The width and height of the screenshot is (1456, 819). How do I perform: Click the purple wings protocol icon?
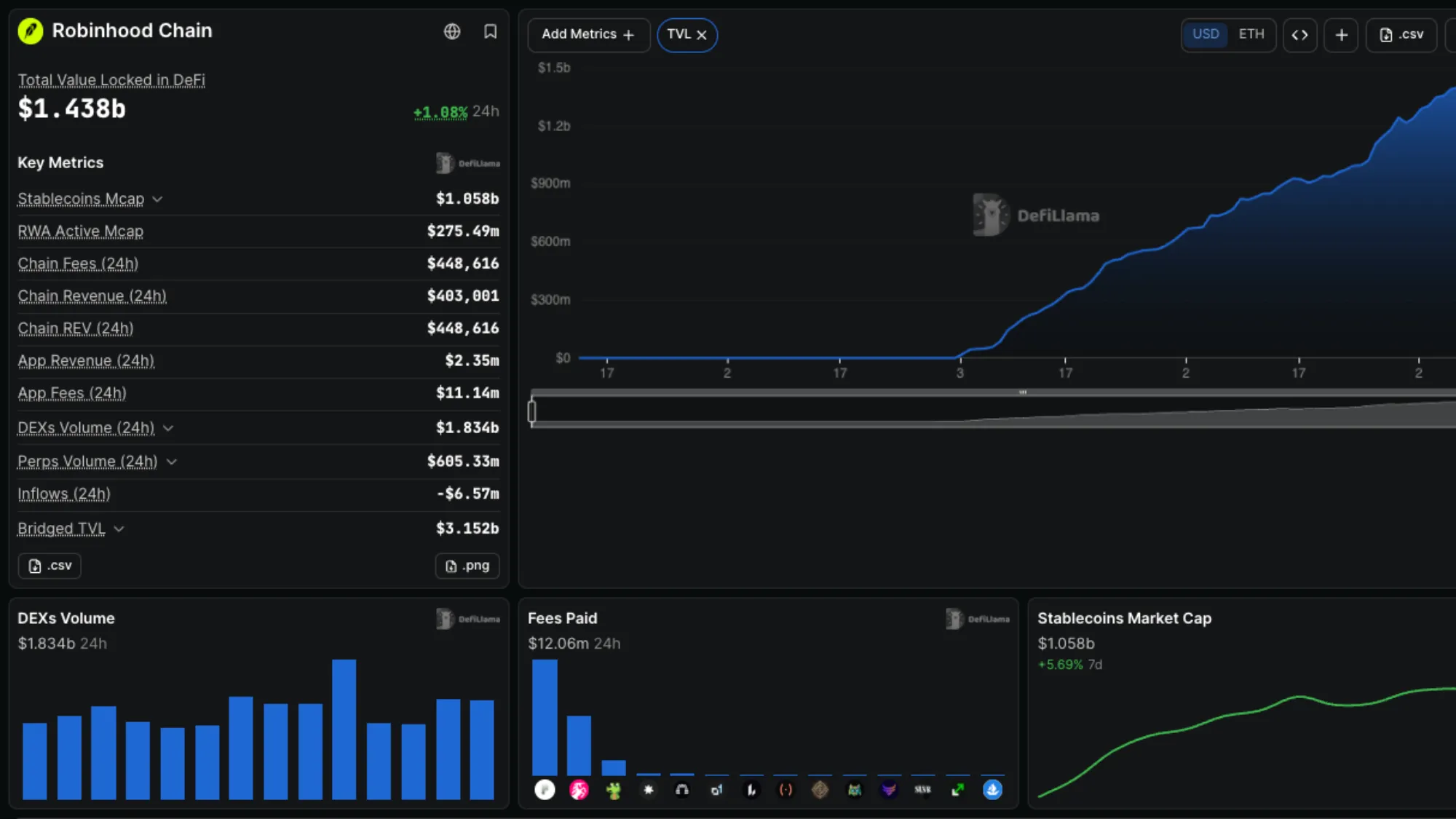[889, 790]
